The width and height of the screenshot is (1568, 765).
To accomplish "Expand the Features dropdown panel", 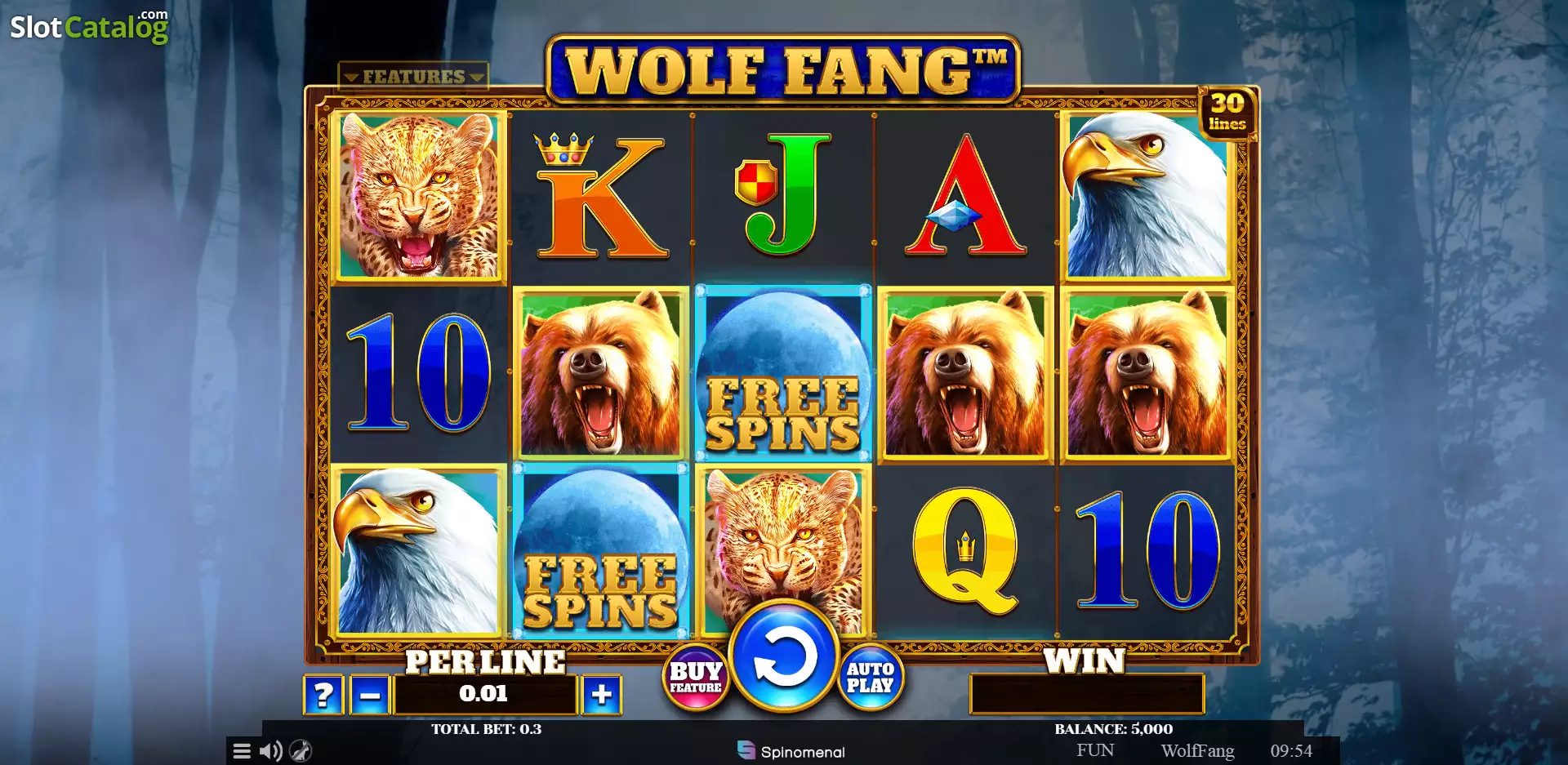I will pyautogui.click(x=413, y=76).
